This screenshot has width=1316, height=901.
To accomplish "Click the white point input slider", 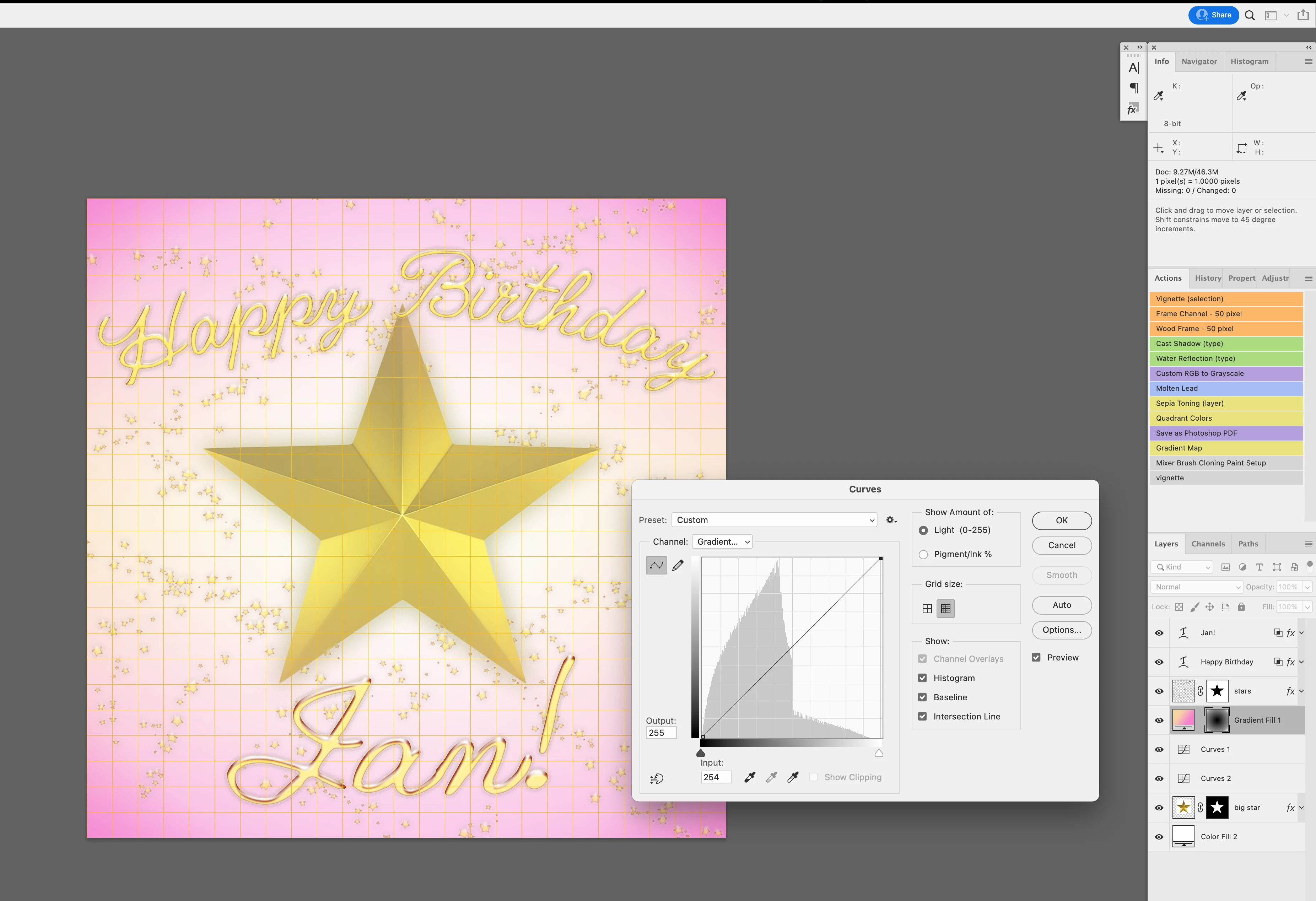I will point(879,753).
